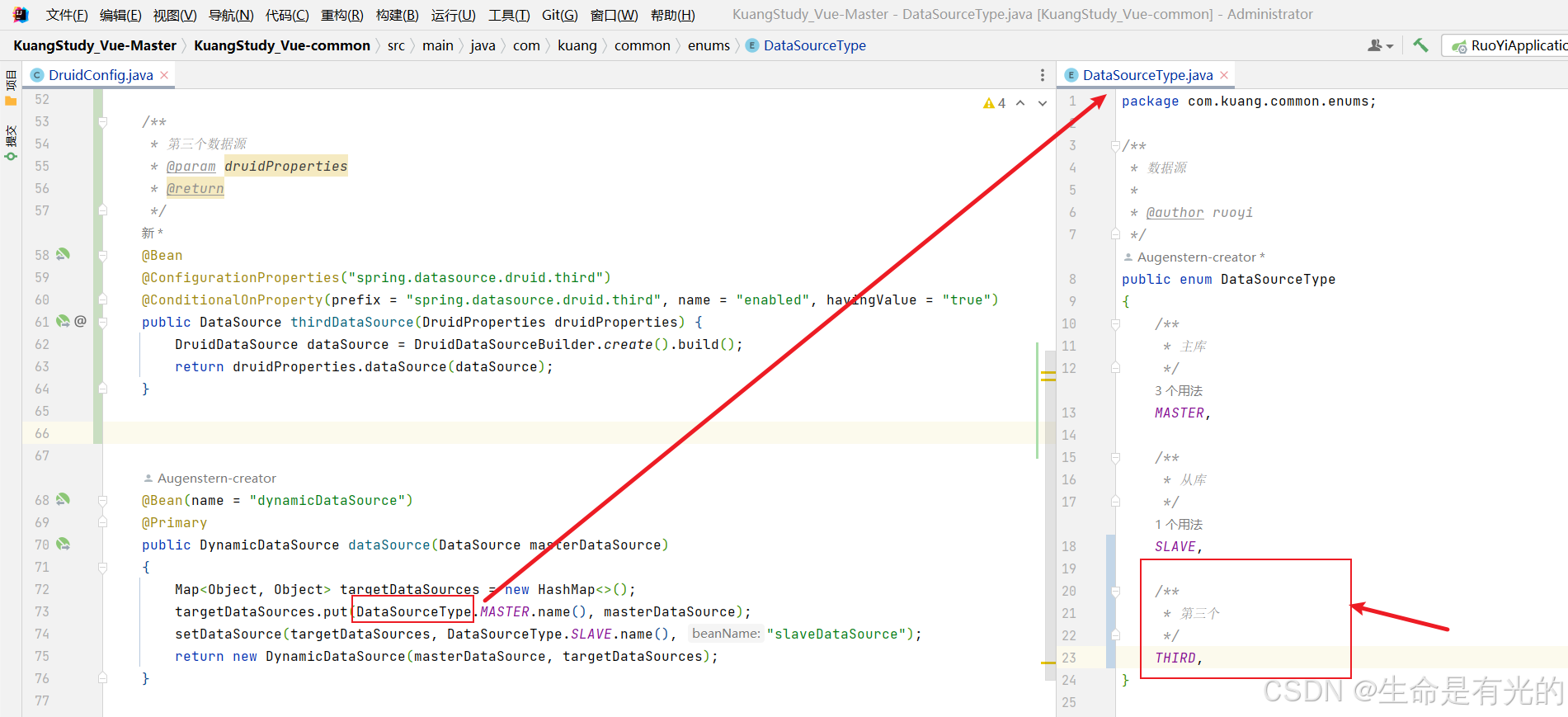
Task: Click the Spring bean gutter icon on line 68
Action: (63, 500)
